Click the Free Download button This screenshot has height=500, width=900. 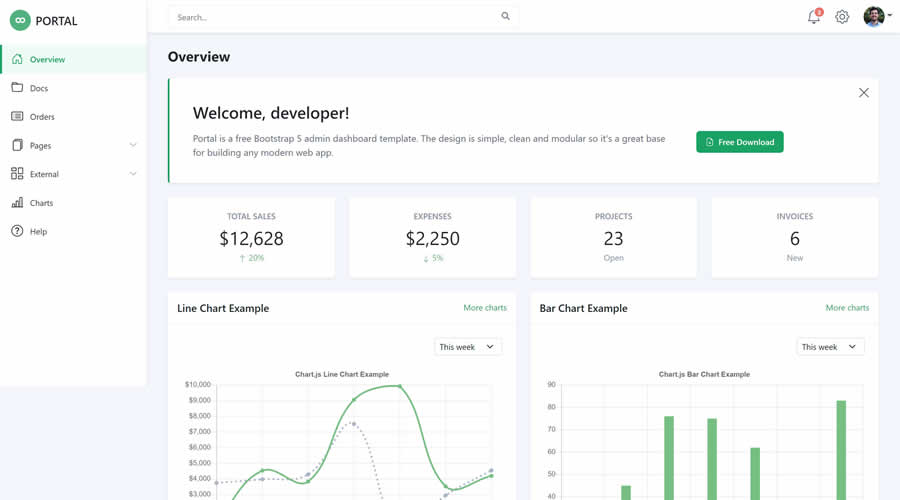pos(739,142)
